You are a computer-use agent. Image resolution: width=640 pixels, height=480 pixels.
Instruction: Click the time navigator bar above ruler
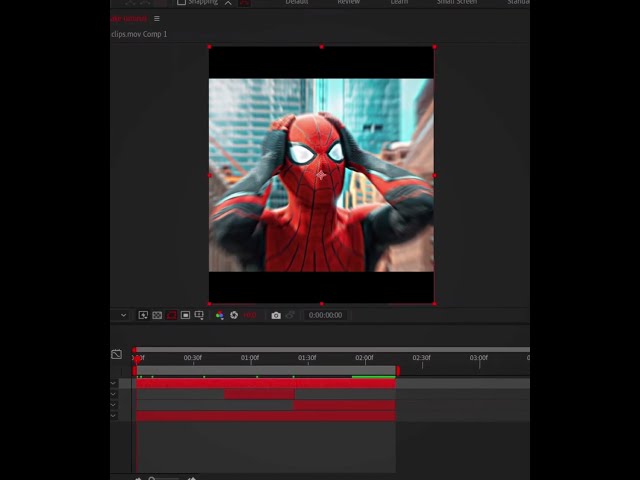tap(333, 350)
